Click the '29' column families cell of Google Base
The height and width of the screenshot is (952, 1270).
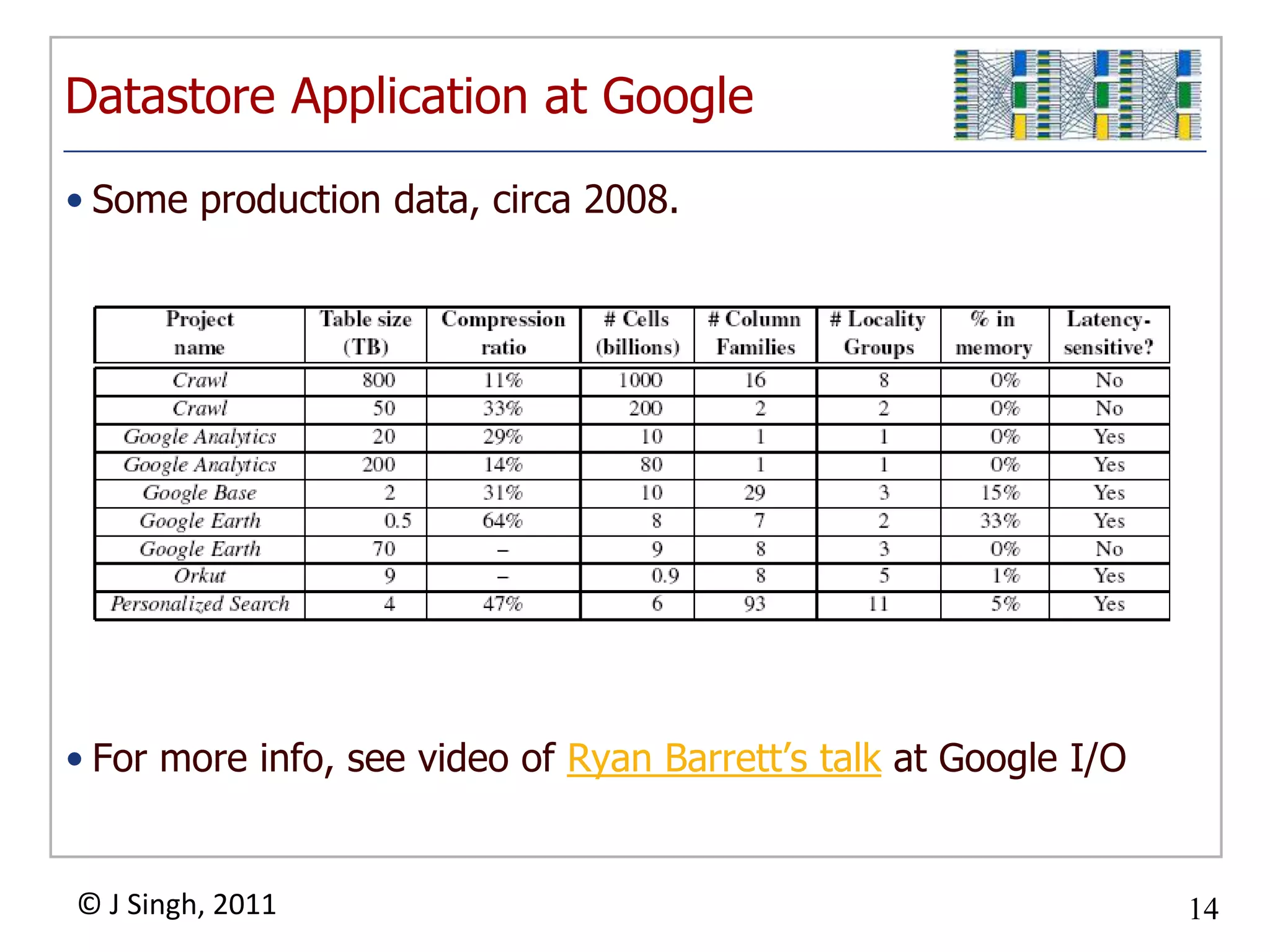(x=755, y=493)
